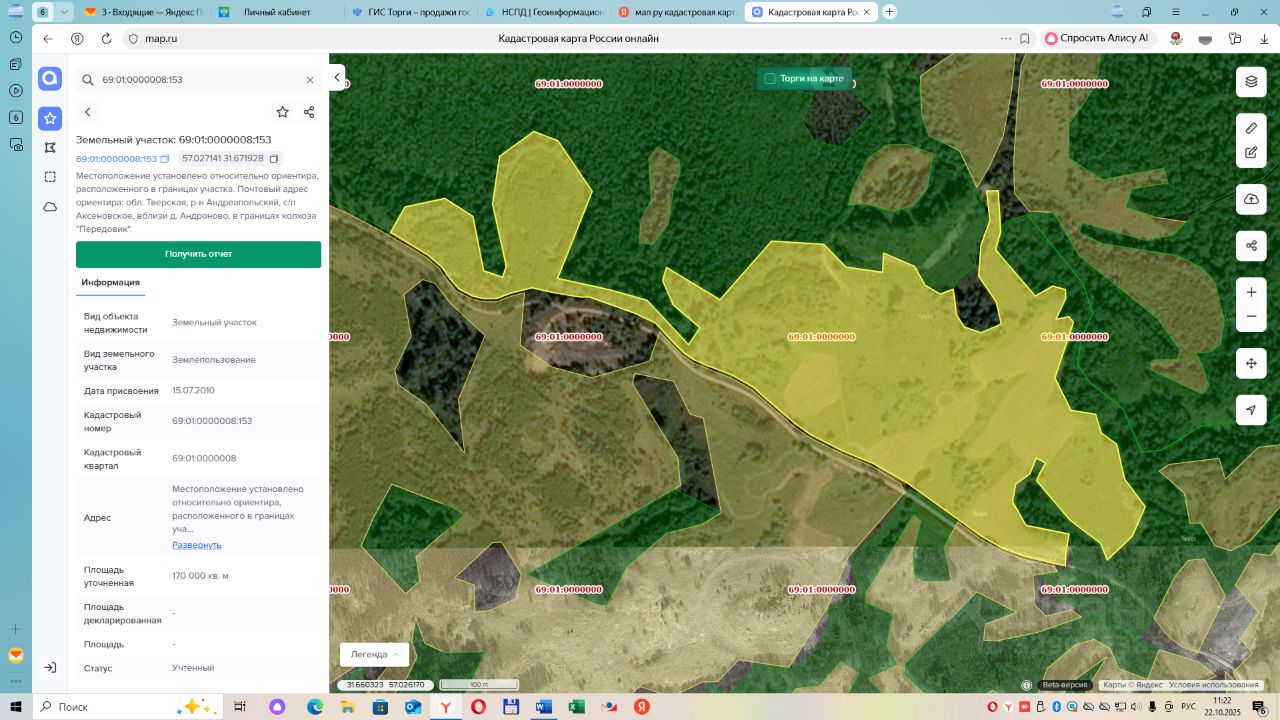The width and height of the screenshot is (1280, 720).
Task: Expand the address with "Развернуть" link
Action: (x=196, y=545)
